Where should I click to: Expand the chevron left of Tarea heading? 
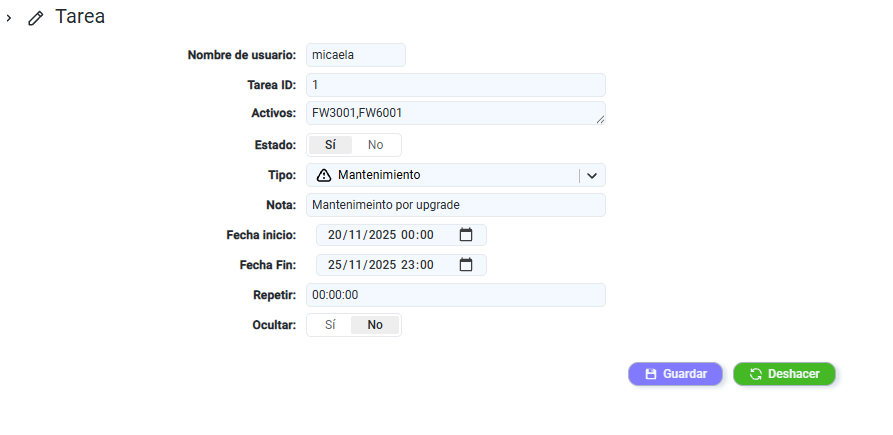pyautogui.click(x=9, y=18)
